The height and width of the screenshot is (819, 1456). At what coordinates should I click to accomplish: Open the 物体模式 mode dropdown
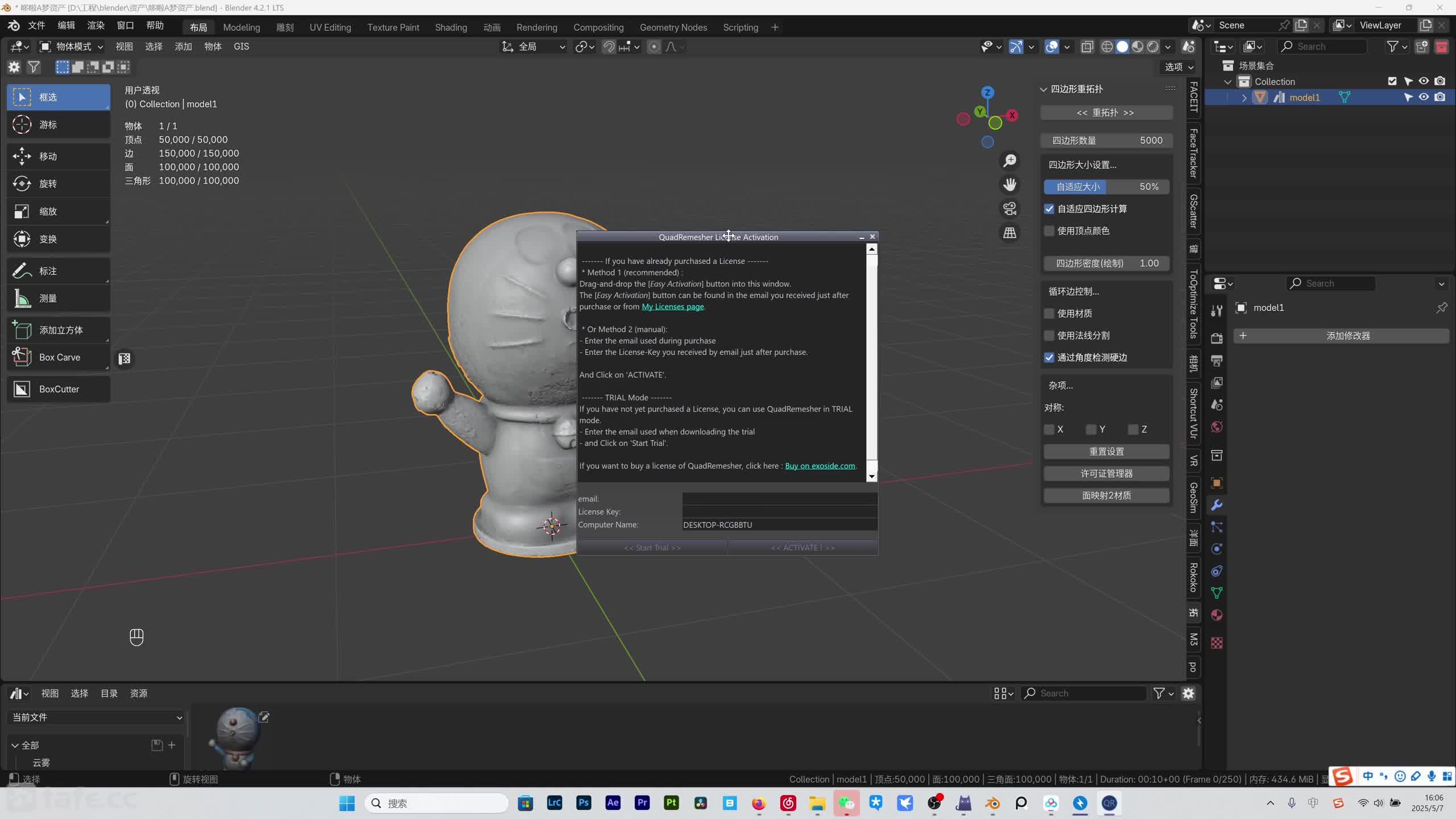[71, 47]
